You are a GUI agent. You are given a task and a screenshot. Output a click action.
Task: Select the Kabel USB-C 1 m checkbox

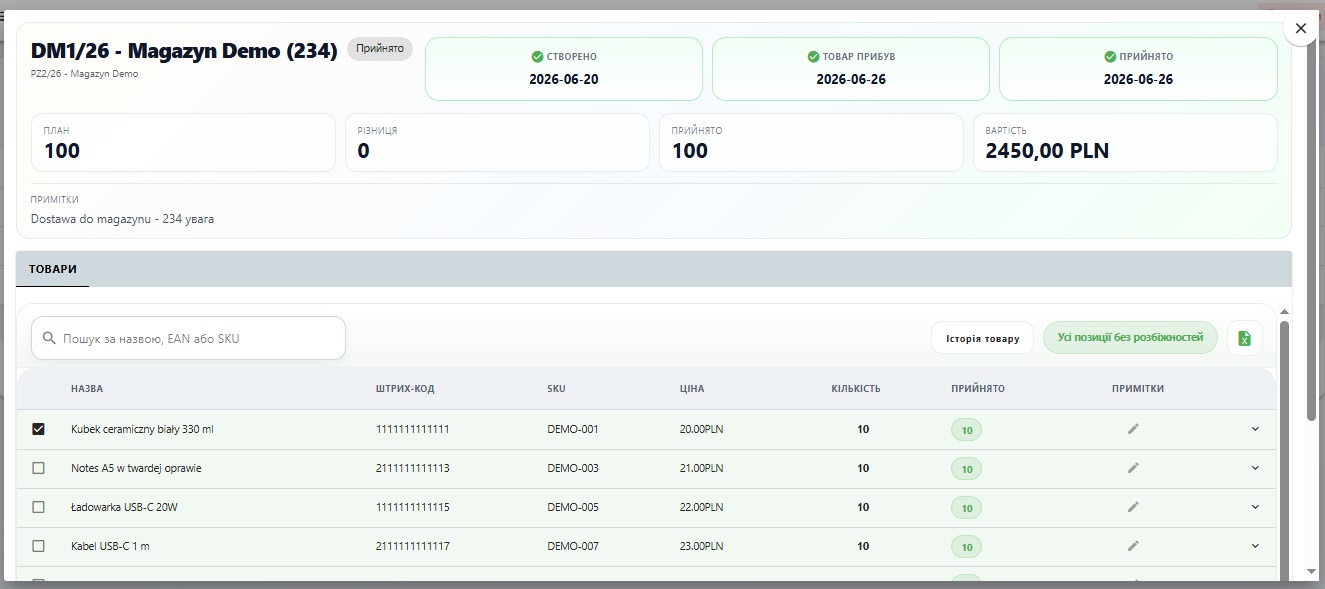pyautogui.click(x=39, y=546)
